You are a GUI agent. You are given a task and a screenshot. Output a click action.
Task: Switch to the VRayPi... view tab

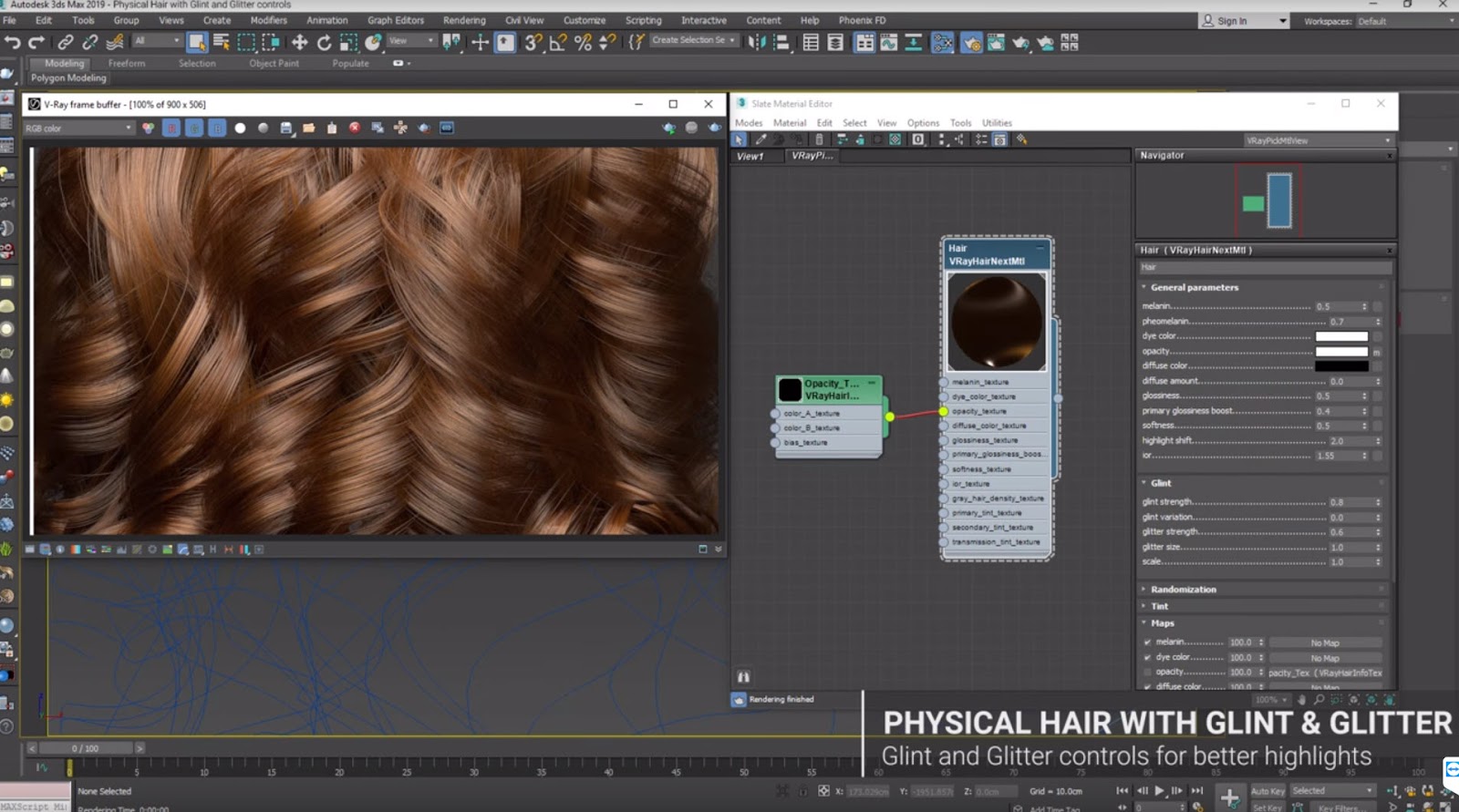[x=812, y=156]
